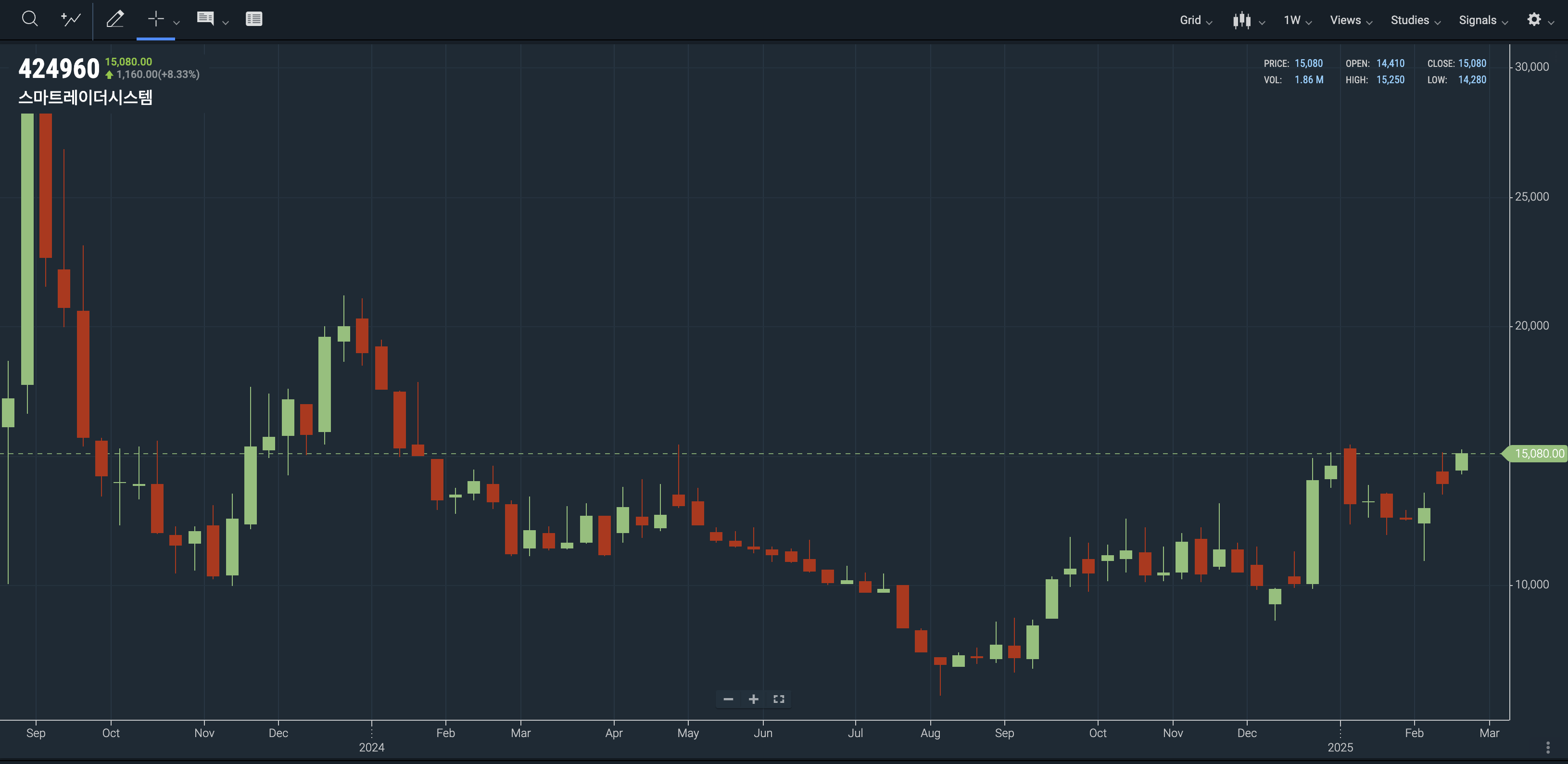Open the Views menu

[x=1351, y=20]
